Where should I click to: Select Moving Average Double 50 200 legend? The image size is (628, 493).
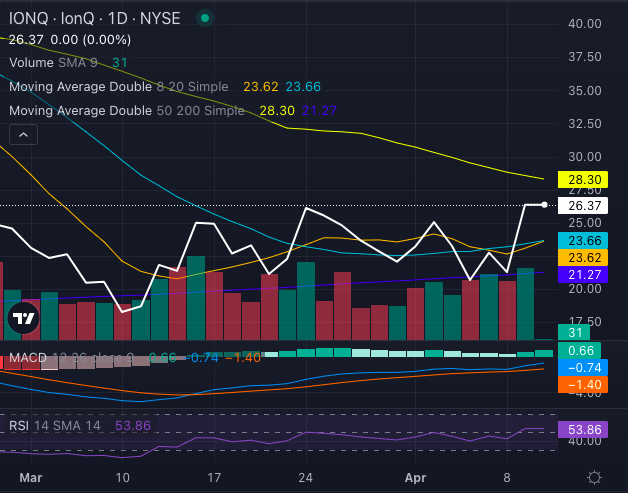126,110
